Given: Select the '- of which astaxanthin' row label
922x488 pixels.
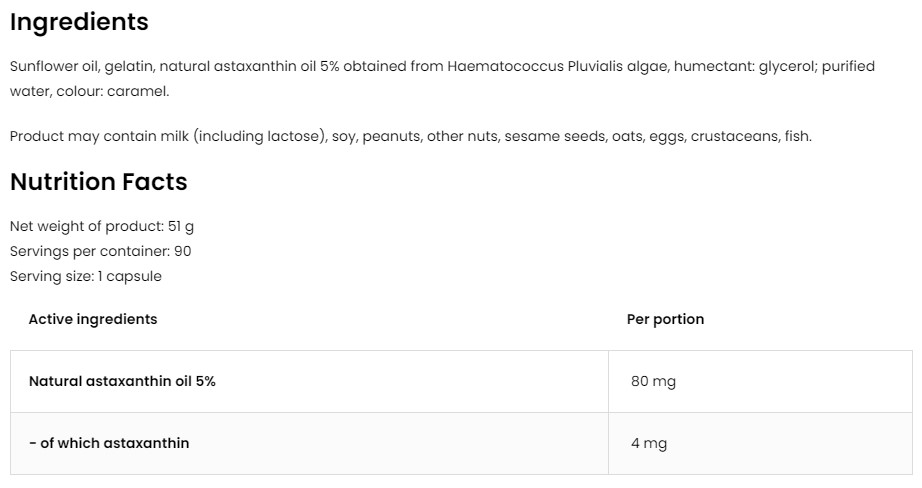Looking at the screenshot, I should (x=109, y=443).
